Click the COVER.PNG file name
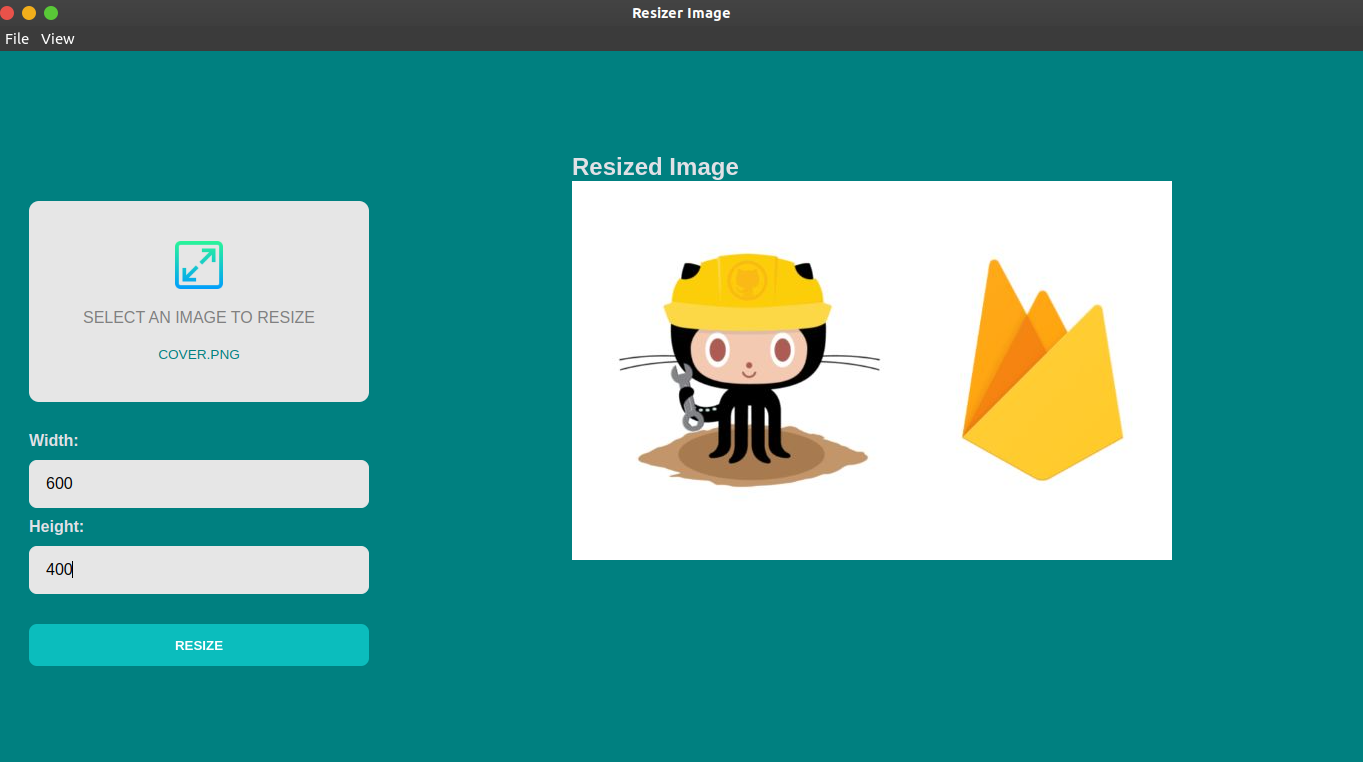Screen dimensions: 1363x762 (199, 354)
